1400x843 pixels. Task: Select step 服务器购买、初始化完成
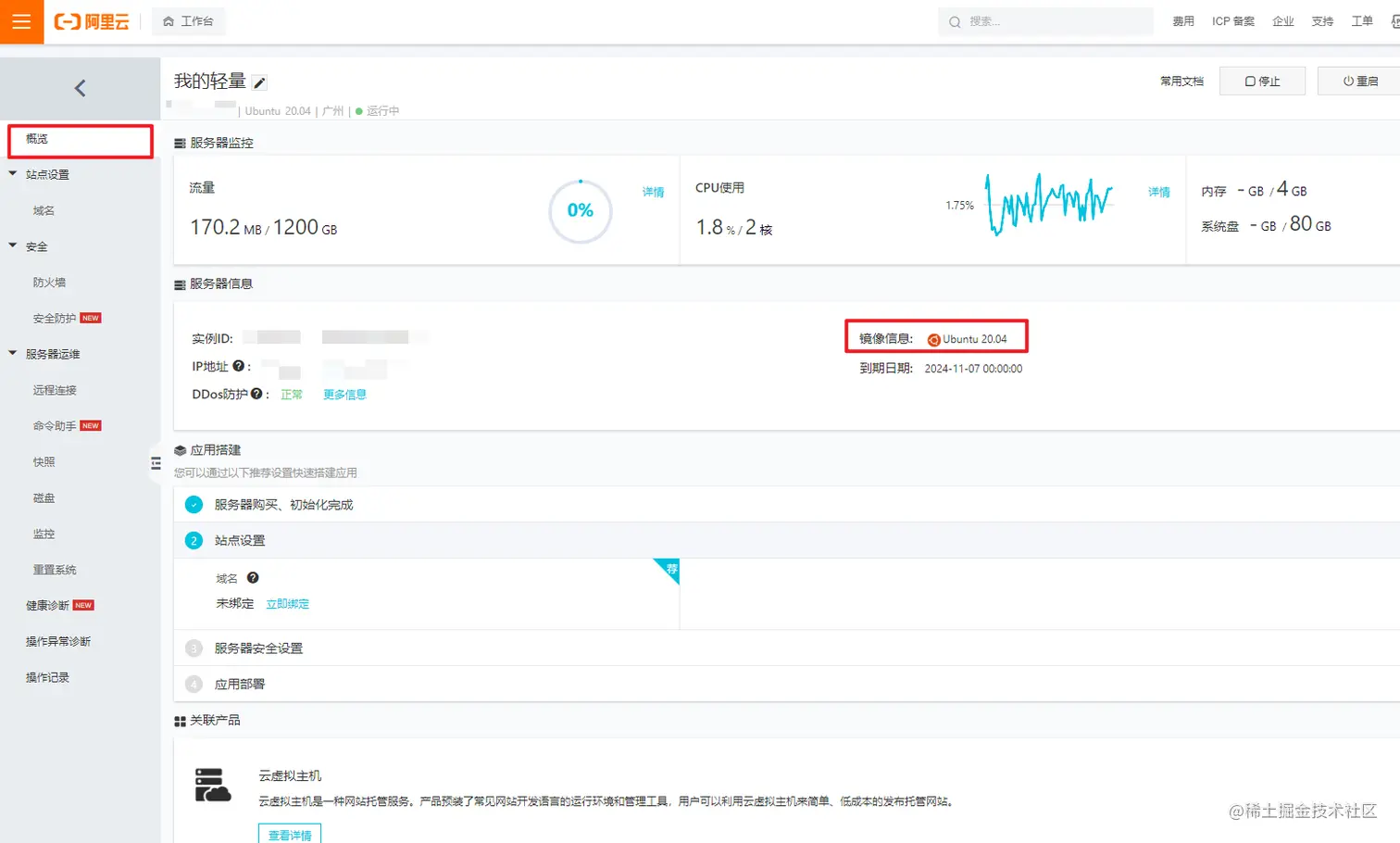pos(283,505)
